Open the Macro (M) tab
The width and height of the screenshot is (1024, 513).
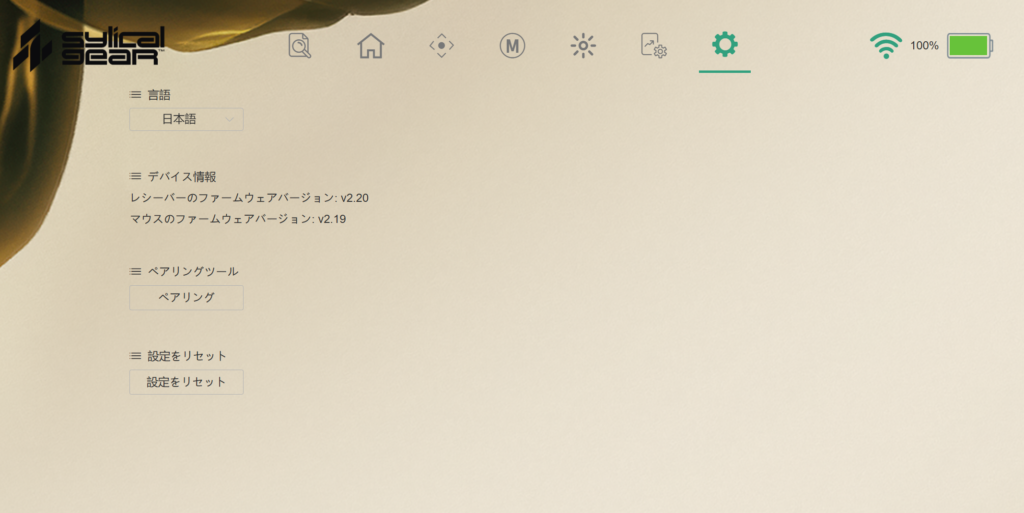[x=512, y=46]
